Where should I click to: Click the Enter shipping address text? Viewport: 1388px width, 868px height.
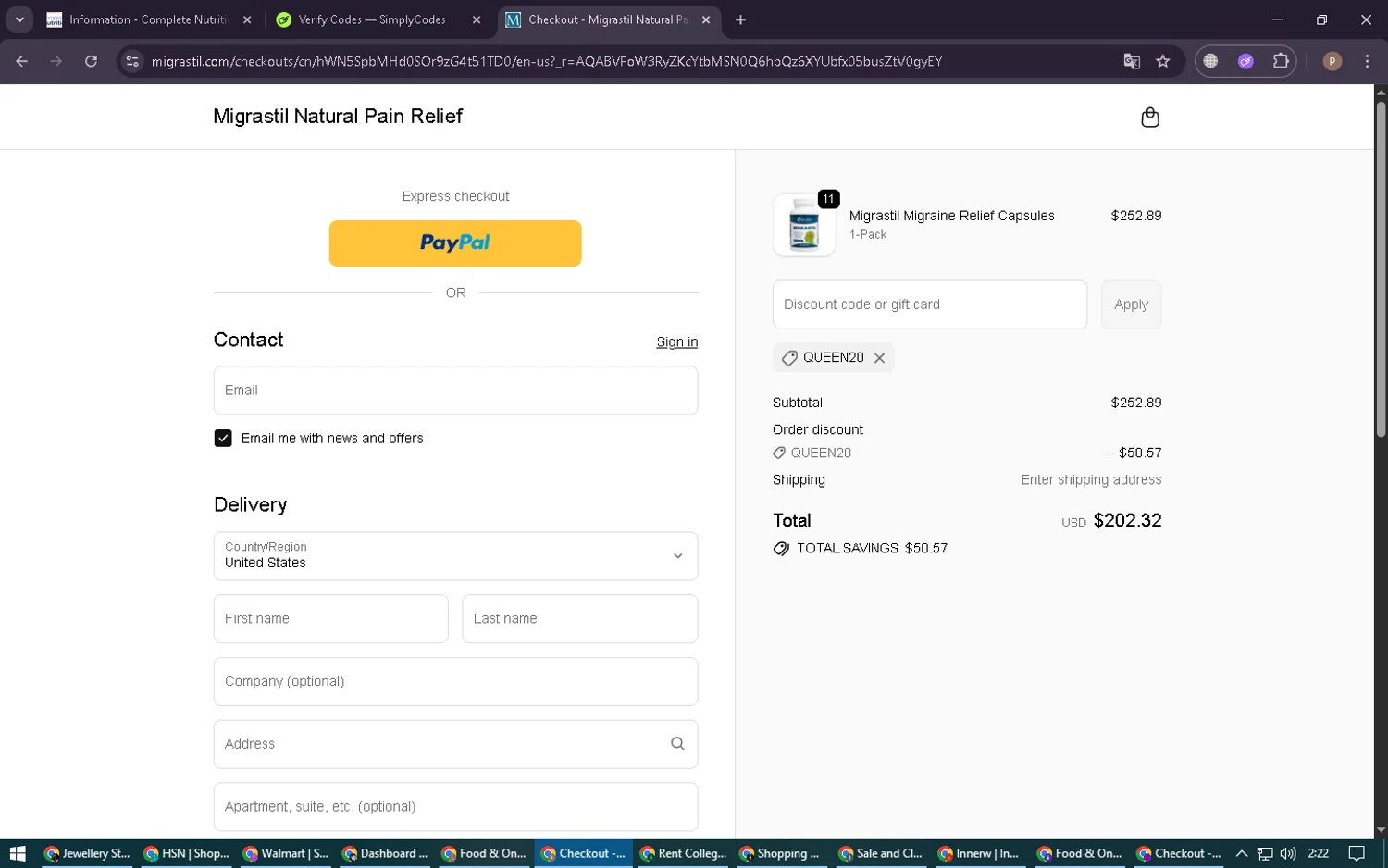(x=1091, y=480)
